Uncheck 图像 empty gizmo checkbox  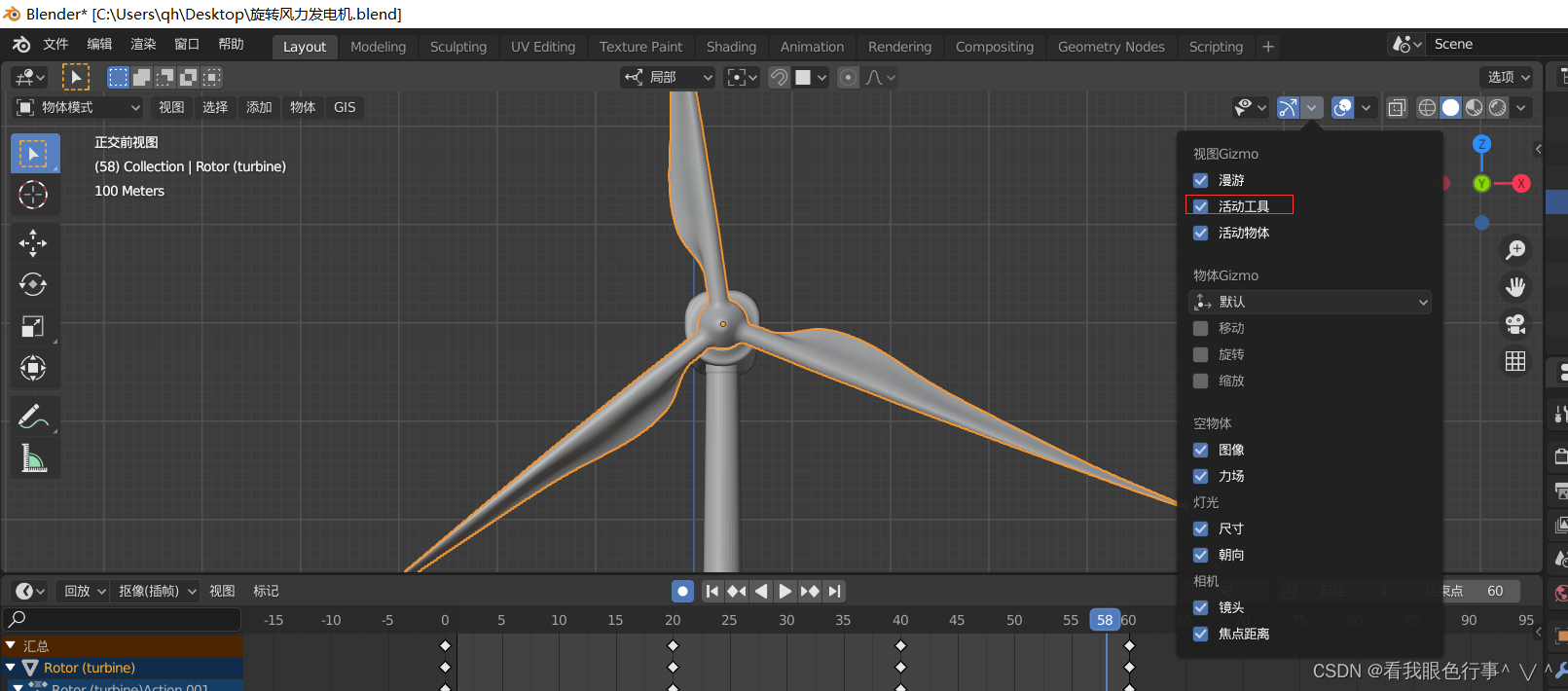[1201, 450]
